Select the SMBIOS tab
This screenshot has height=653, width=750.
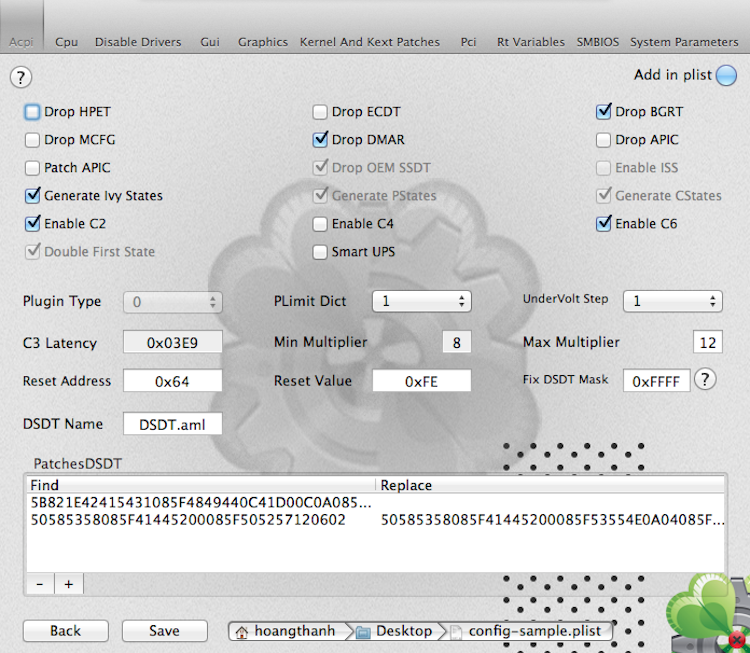[598, 42]
